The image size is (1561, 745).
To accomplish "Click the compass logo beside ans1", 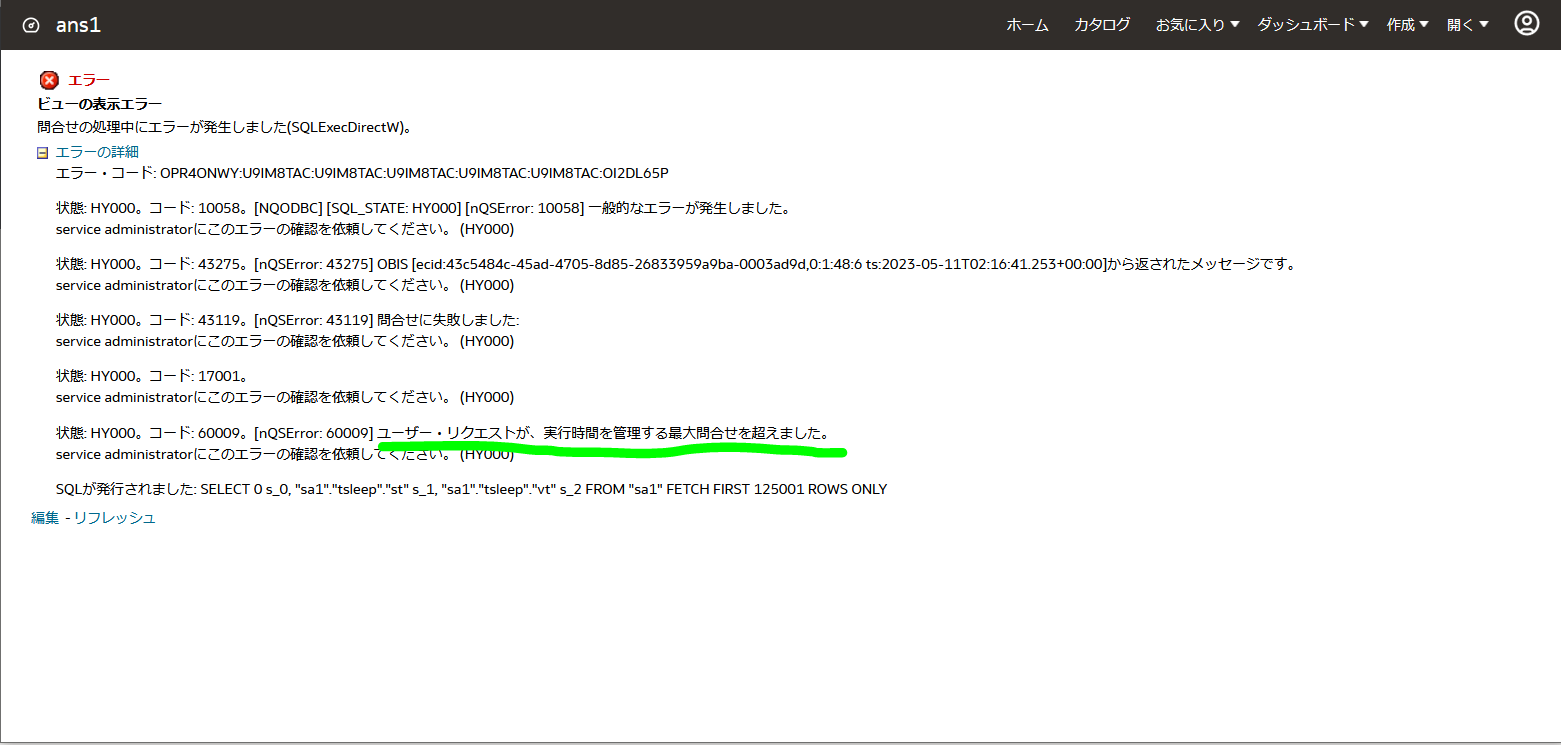I will tap(31, 25).
